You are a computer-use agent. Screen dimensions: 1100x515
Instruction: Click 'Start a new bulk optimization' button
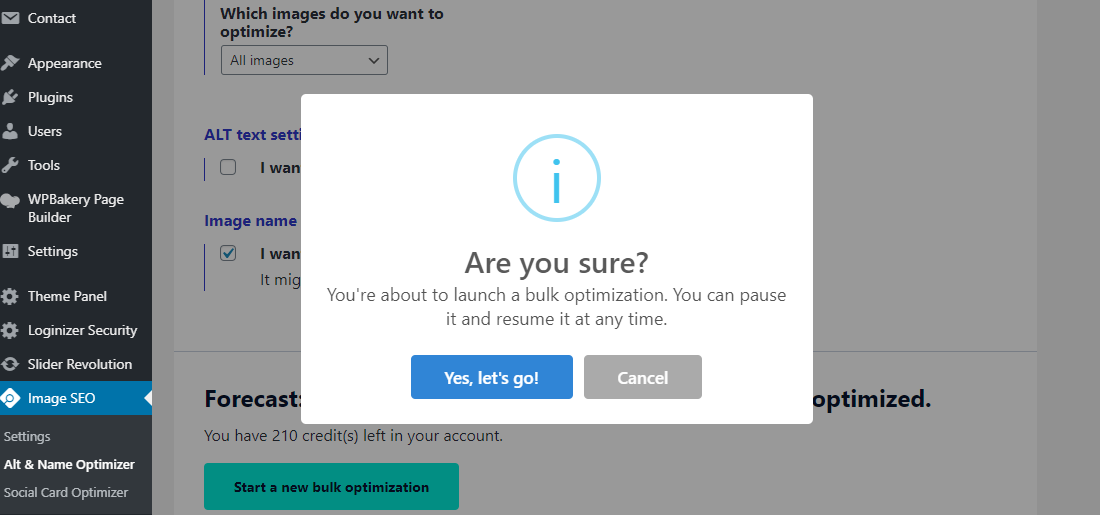331,487
